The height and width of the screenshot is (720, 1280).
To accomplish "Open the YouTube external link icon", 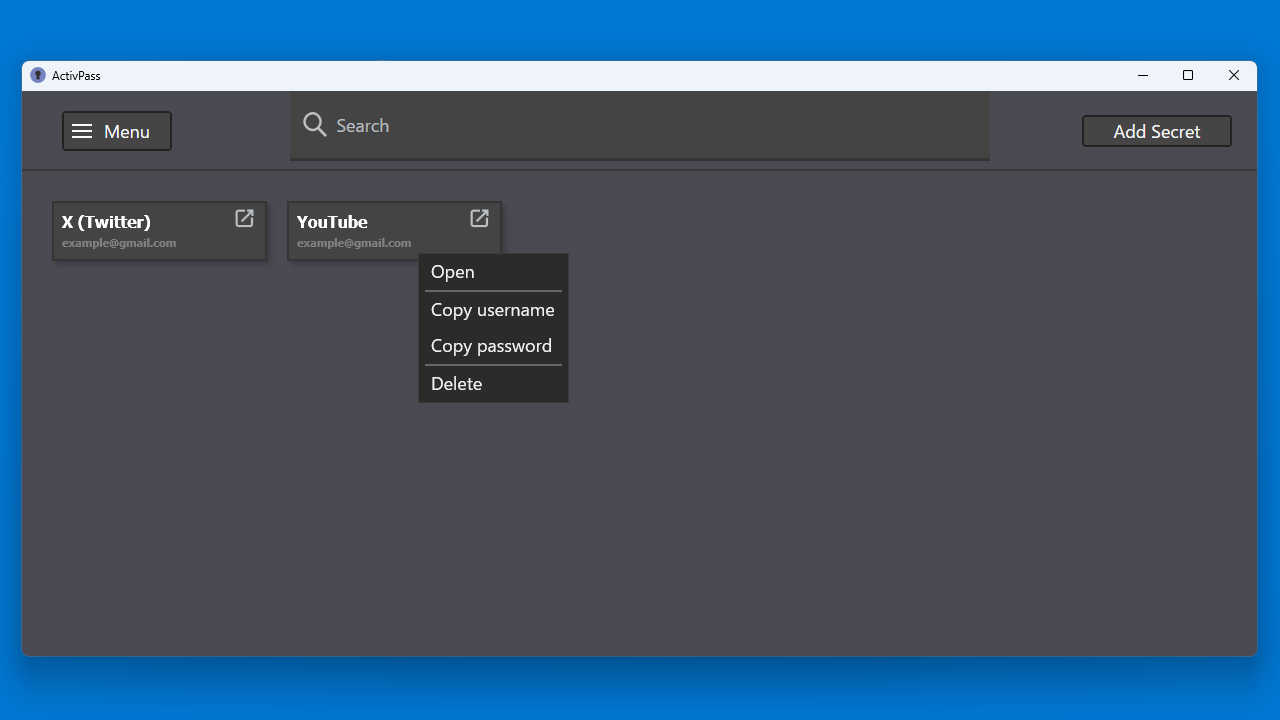I will click(x=479, y=218).
